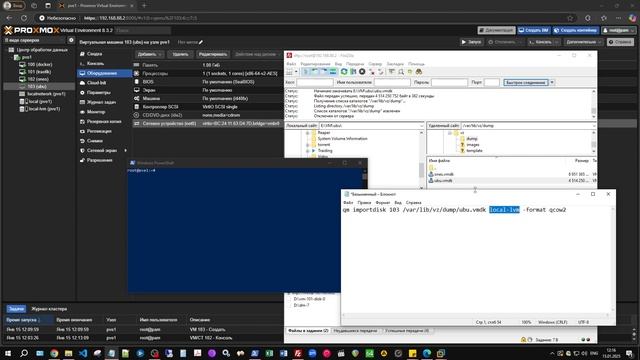
Task: Reconnect to last server in FileZilla
Action: (x=380, y=72)
